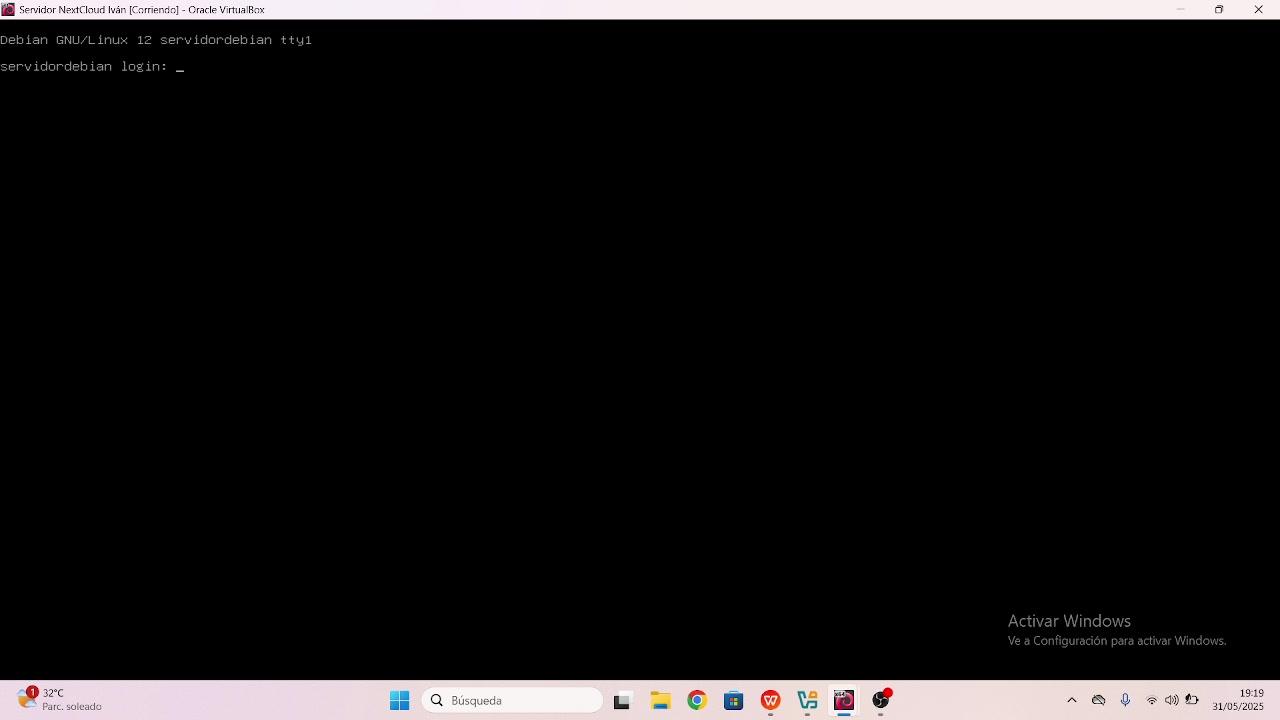
Task: Open the Wi-Fi network tray icon
Action: click(x=1151, y=700)
